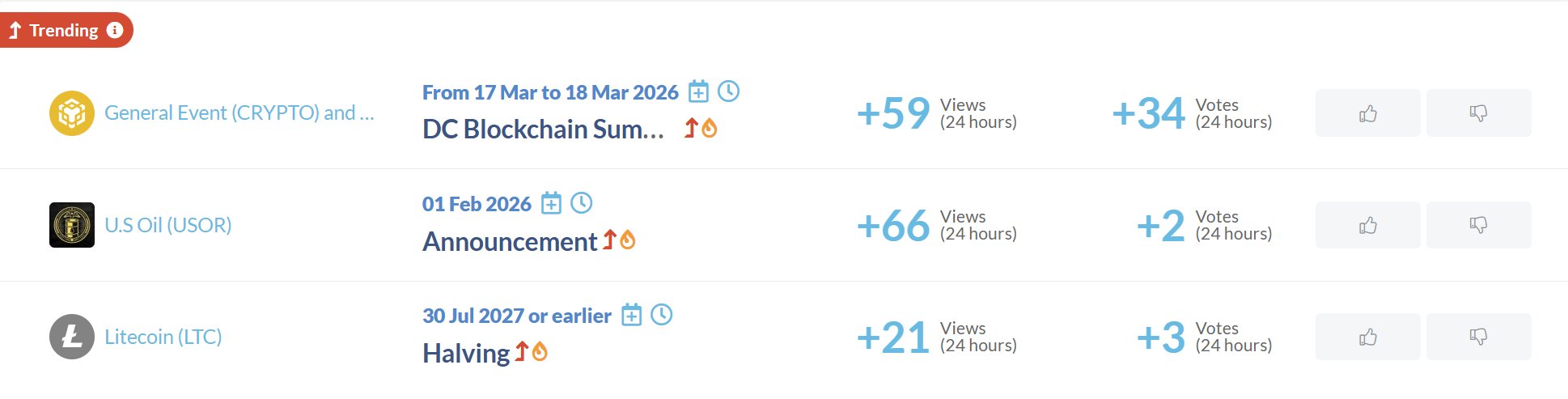Click the U.S Oil coin logo
The width and height of the screenshot is (1568, 399).
pyautogui.click(x=72, y=225)
